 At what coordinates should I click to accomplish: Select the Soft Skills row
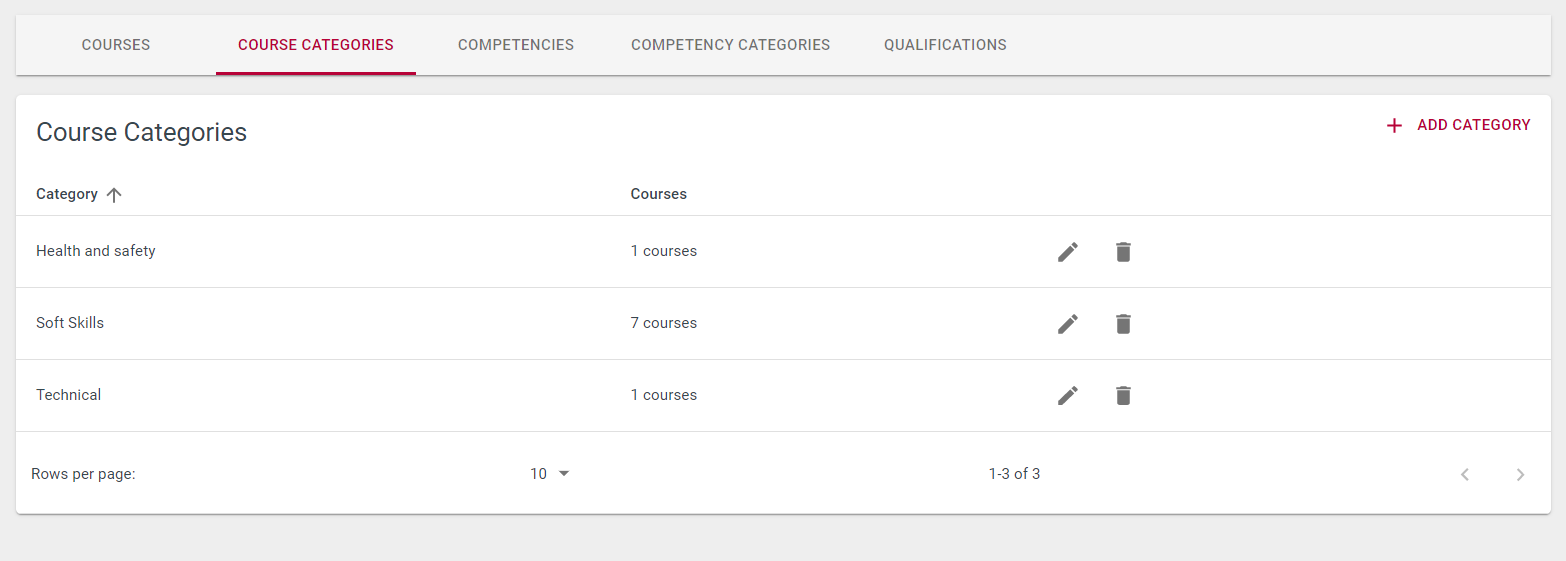click(x=783, y=324)
